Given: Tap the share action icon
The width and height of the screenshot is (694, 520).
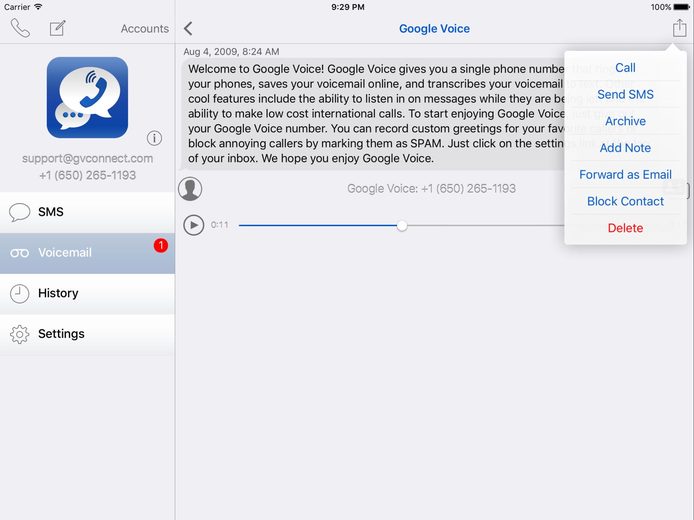Looking at the screenshot, I should (x=680, y=28).
